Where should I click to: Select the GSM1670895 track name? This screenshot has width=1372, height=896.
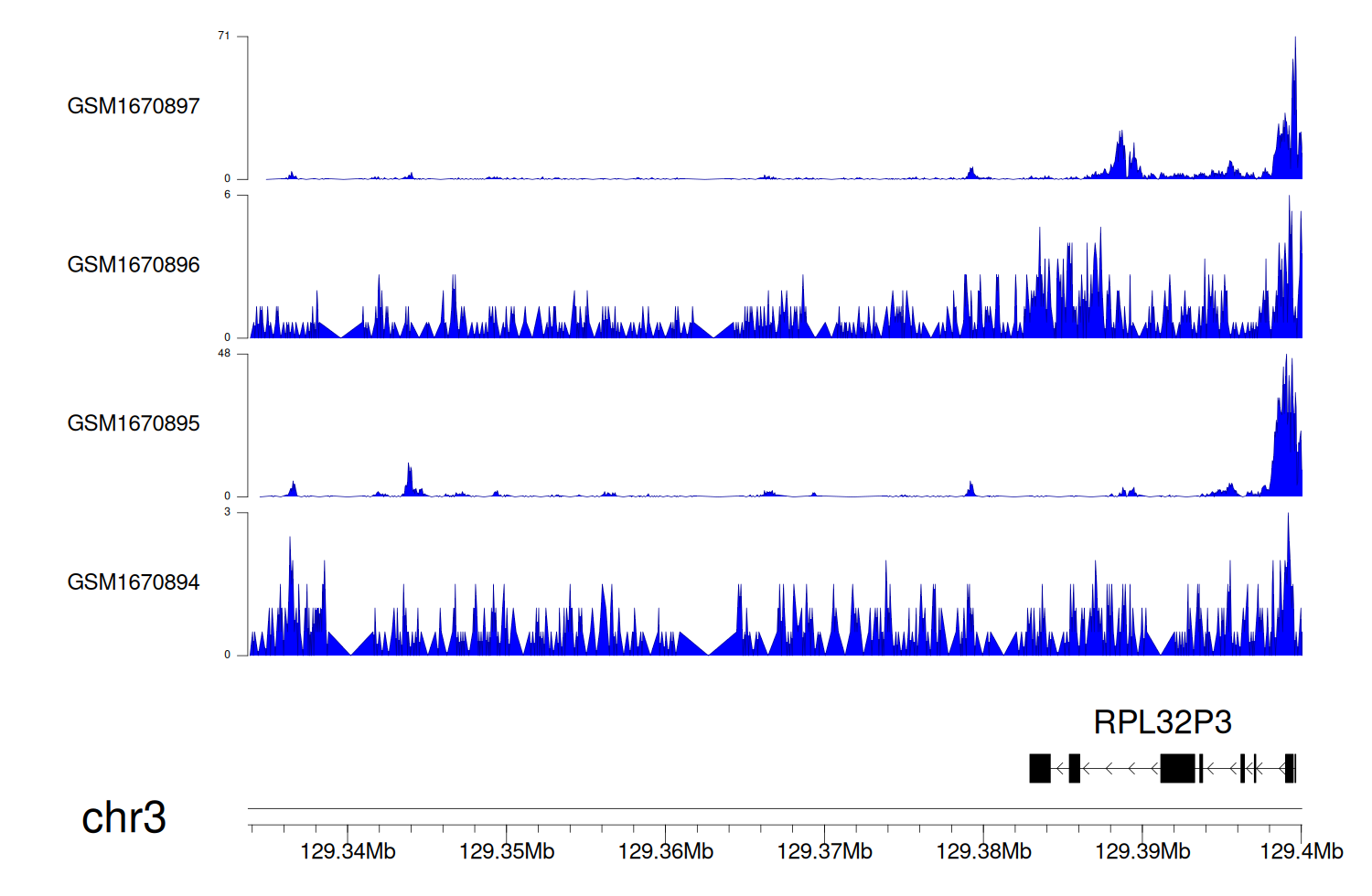[x=134, y=423]
